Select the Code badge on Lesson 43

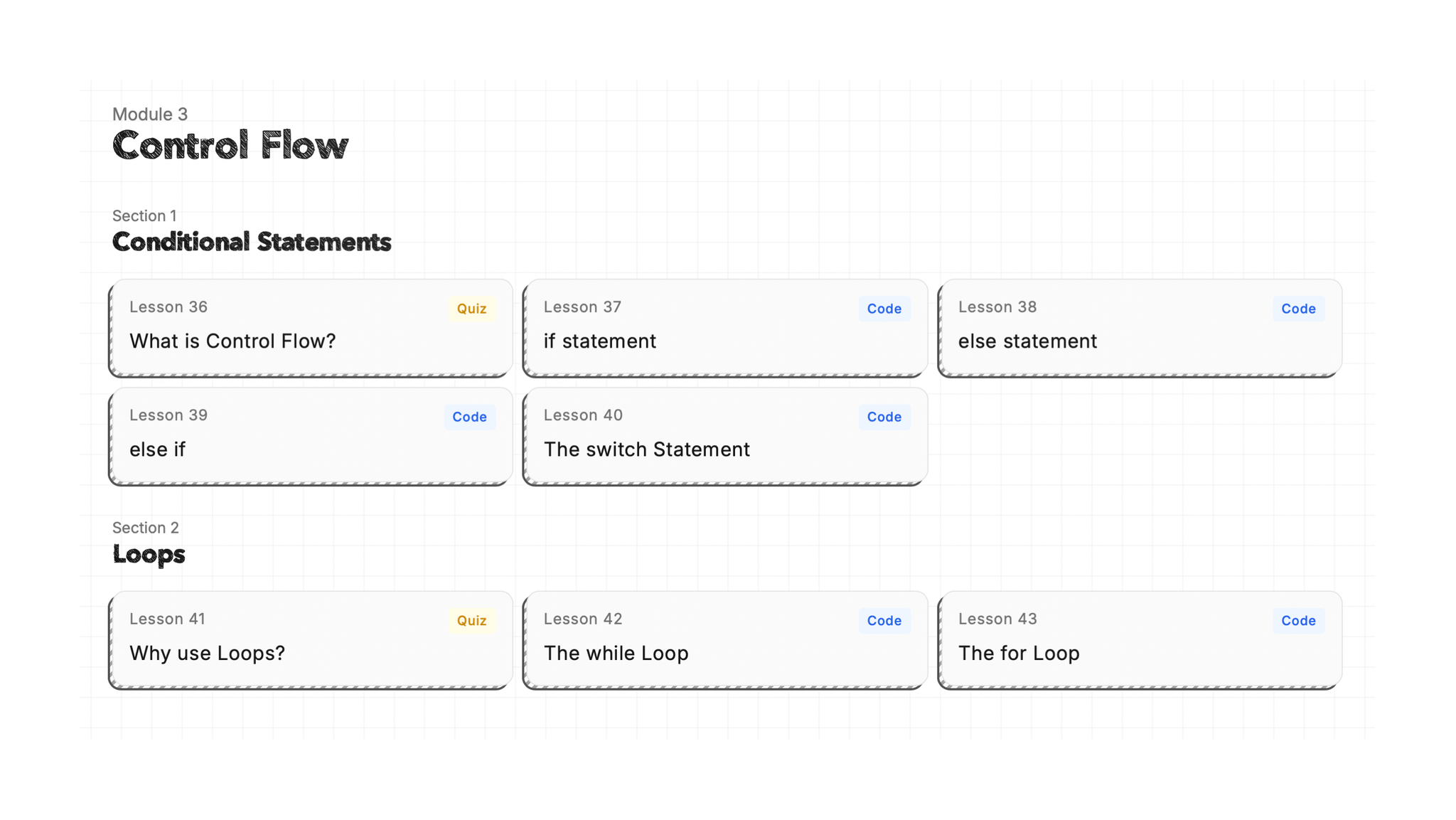[x=1298, y=620]
